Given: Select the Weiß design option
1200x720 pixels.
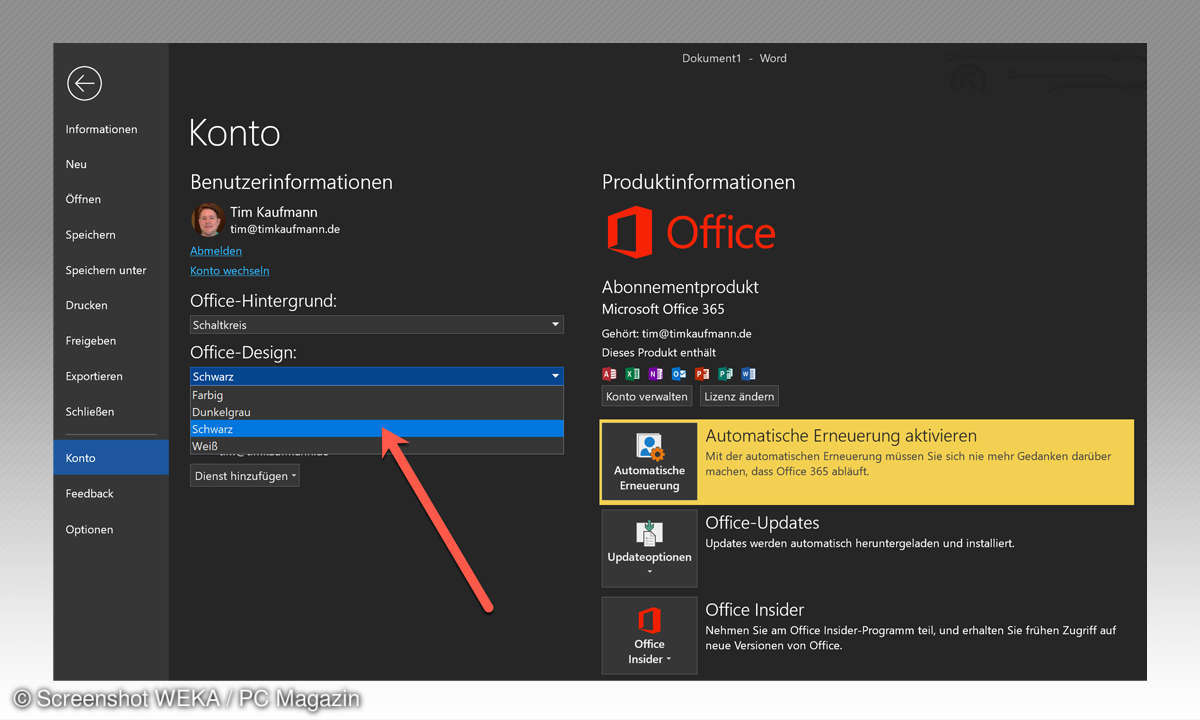Looking at the screenshot, I should click(x=376, y=446).
